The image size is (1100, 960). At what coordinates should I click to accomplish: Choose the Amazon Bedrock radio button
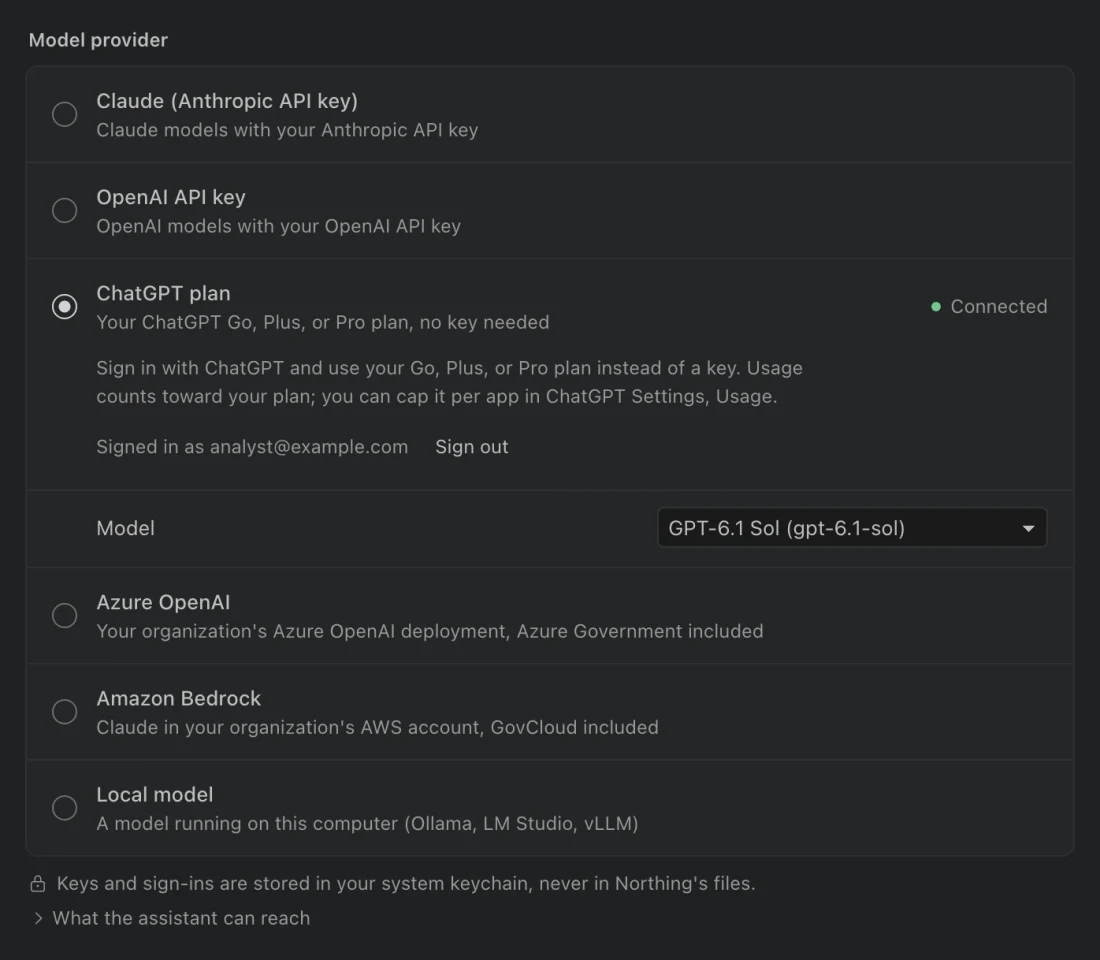coord(65,712)
